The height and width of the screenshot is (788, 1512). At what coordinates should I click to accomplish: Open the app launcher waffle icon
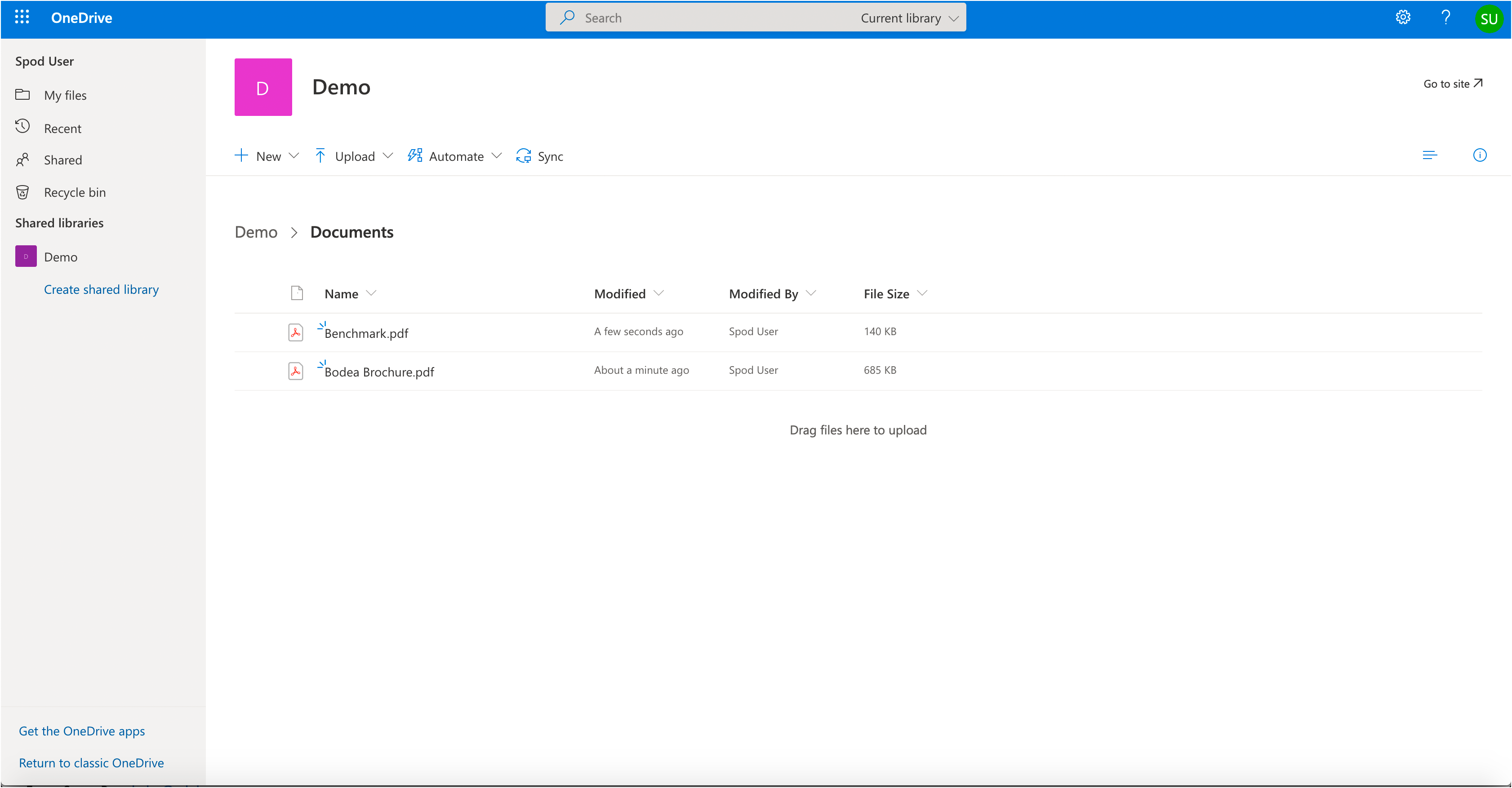22,18
